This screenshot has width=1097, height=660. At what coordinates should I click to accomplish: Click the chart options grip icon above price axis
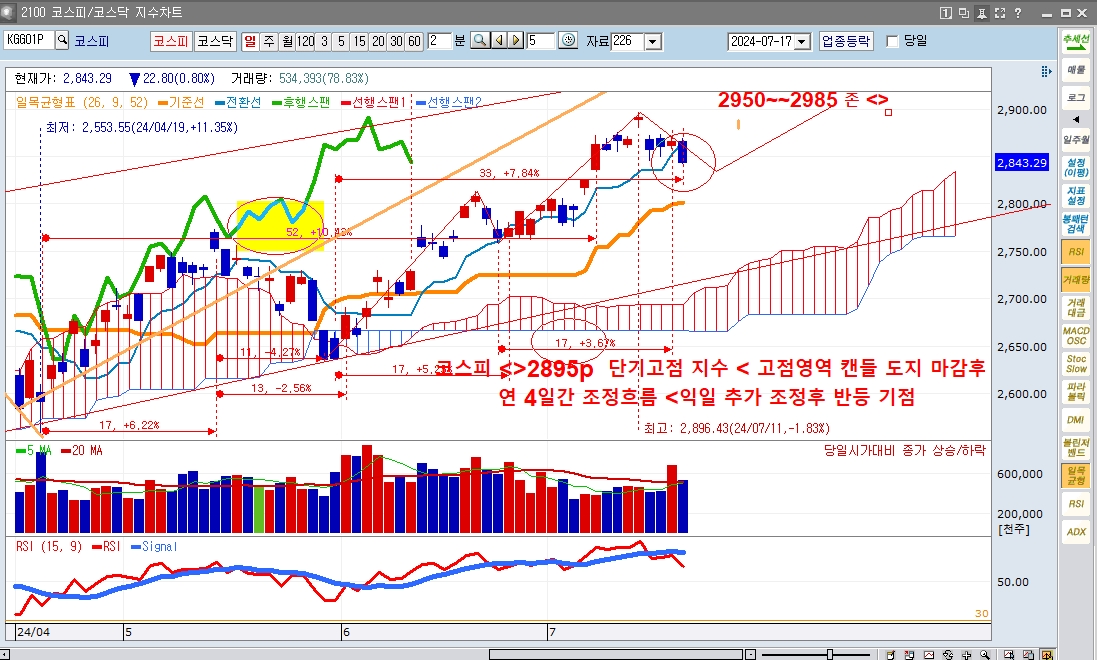1046,71
